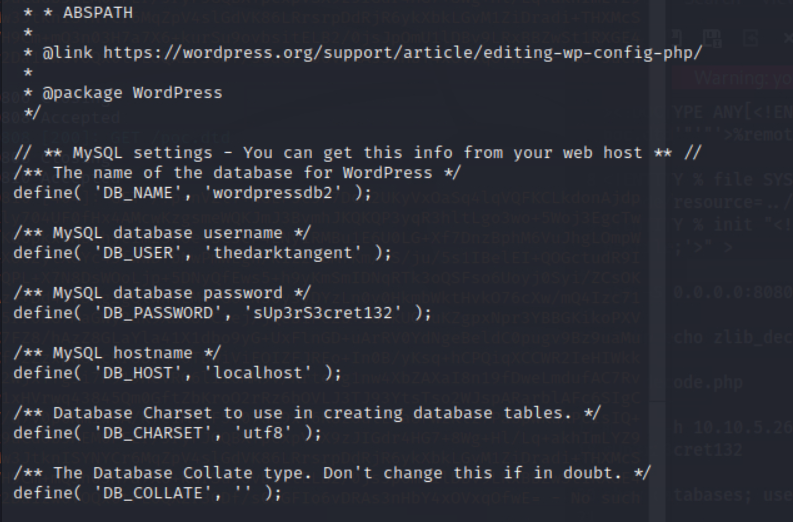Click the faint 'Warning' banner behind the terminal
This screenshot has width=793, height=522.
pos(732,78)
